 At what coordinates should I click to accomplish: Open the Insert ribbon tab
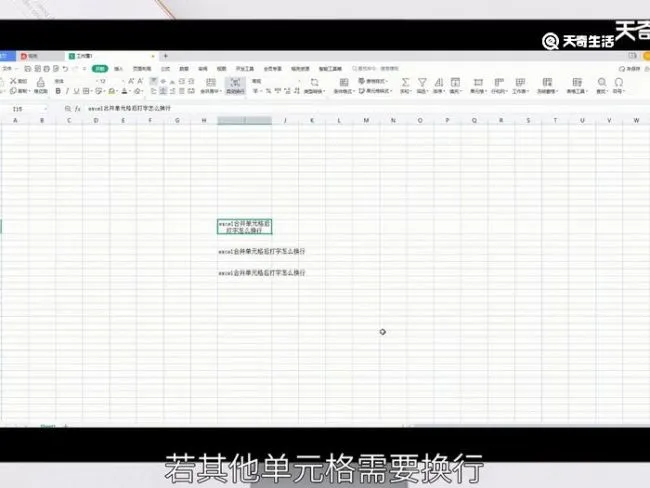coord(119,69)
